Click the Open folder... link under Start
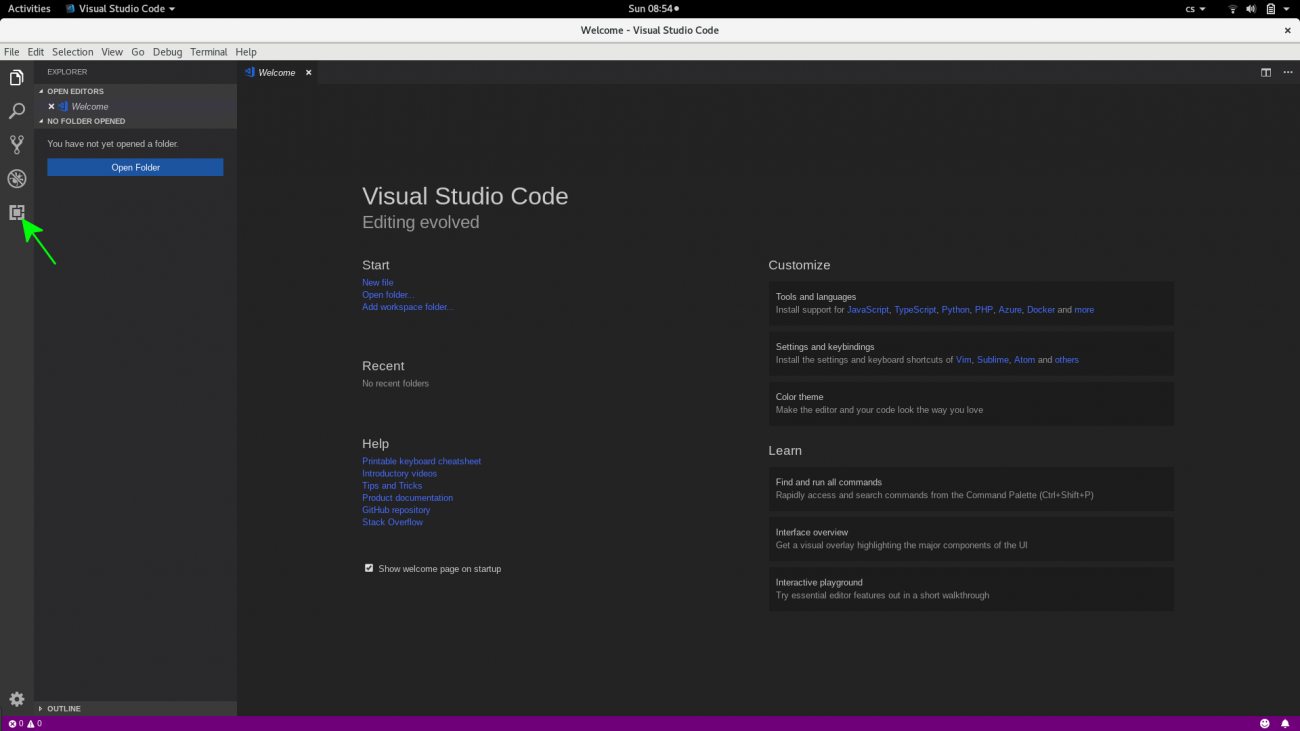 point(388,295)
